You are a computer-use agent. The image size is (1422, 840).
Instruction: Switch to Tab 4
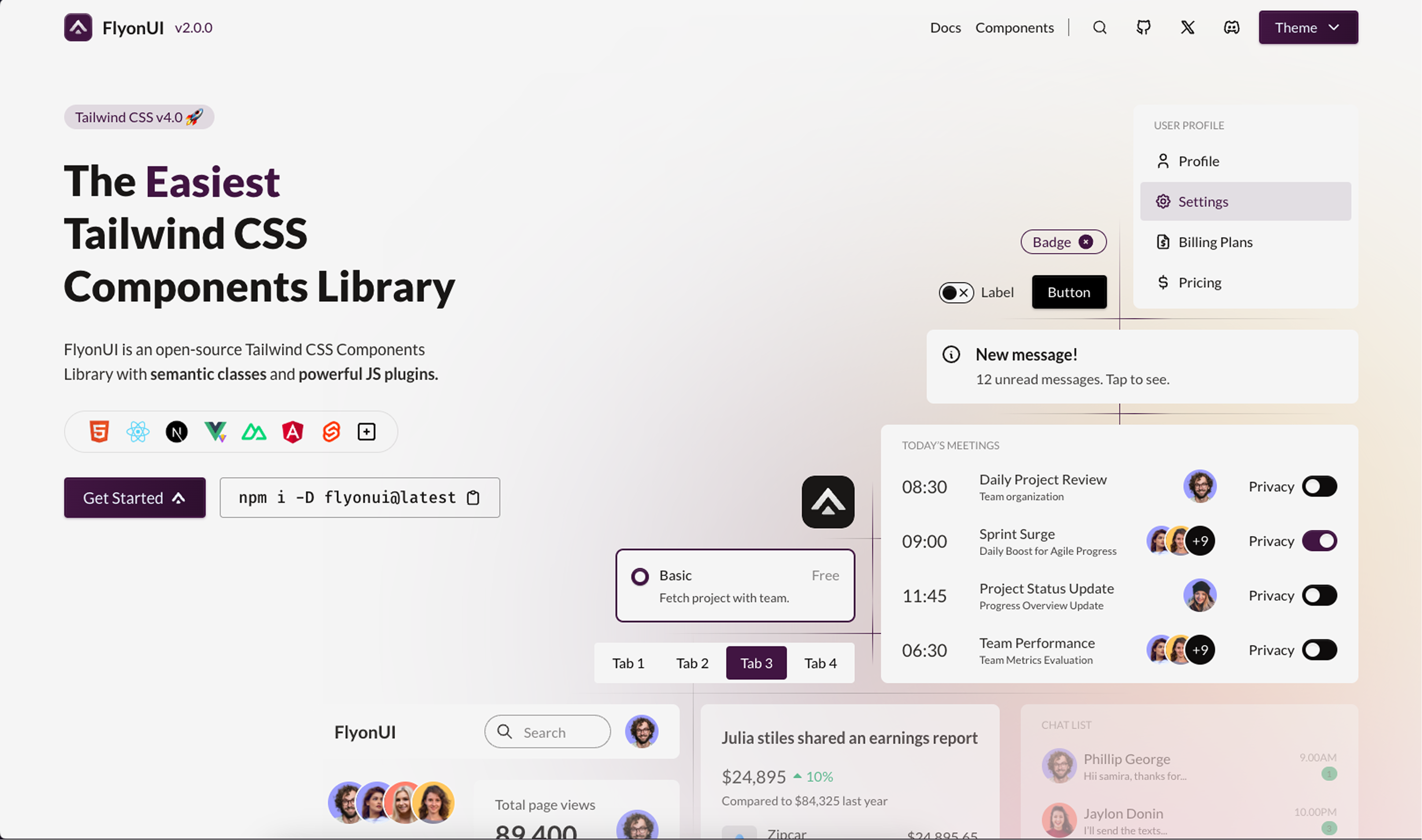point(820,663)
